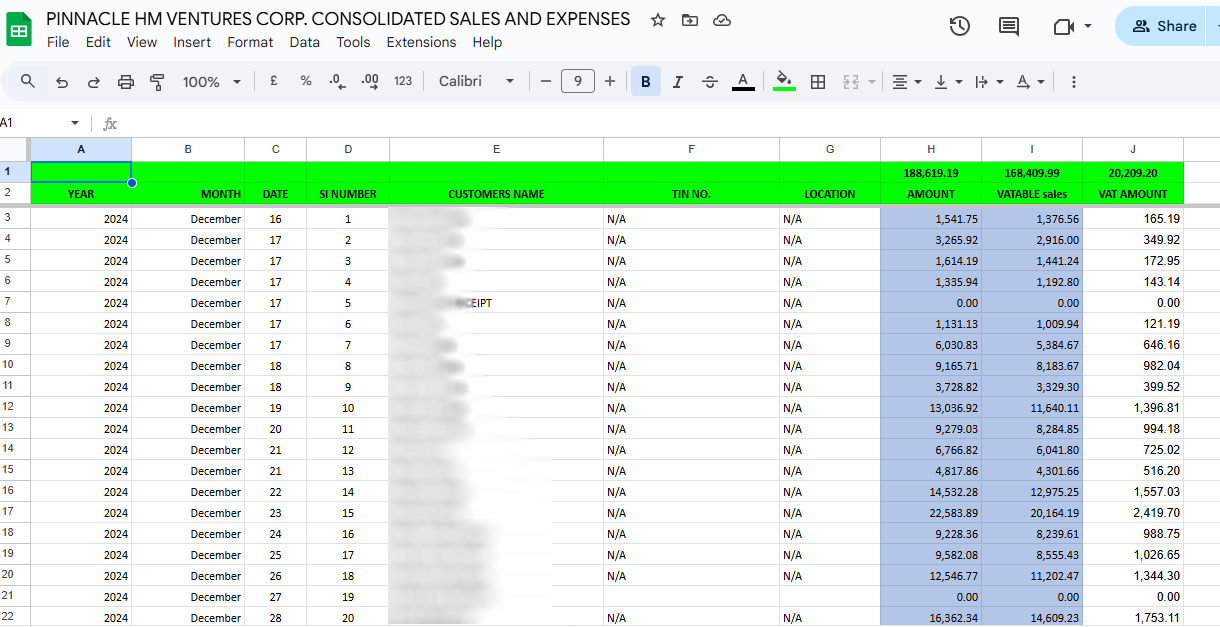
Task: Open version history clock icon
Action: (959, 27)
